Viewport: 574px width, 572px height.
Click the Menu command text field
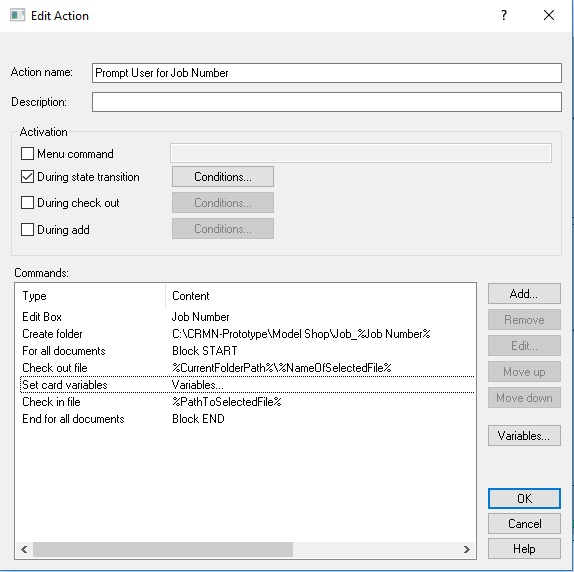coord(361,153)
